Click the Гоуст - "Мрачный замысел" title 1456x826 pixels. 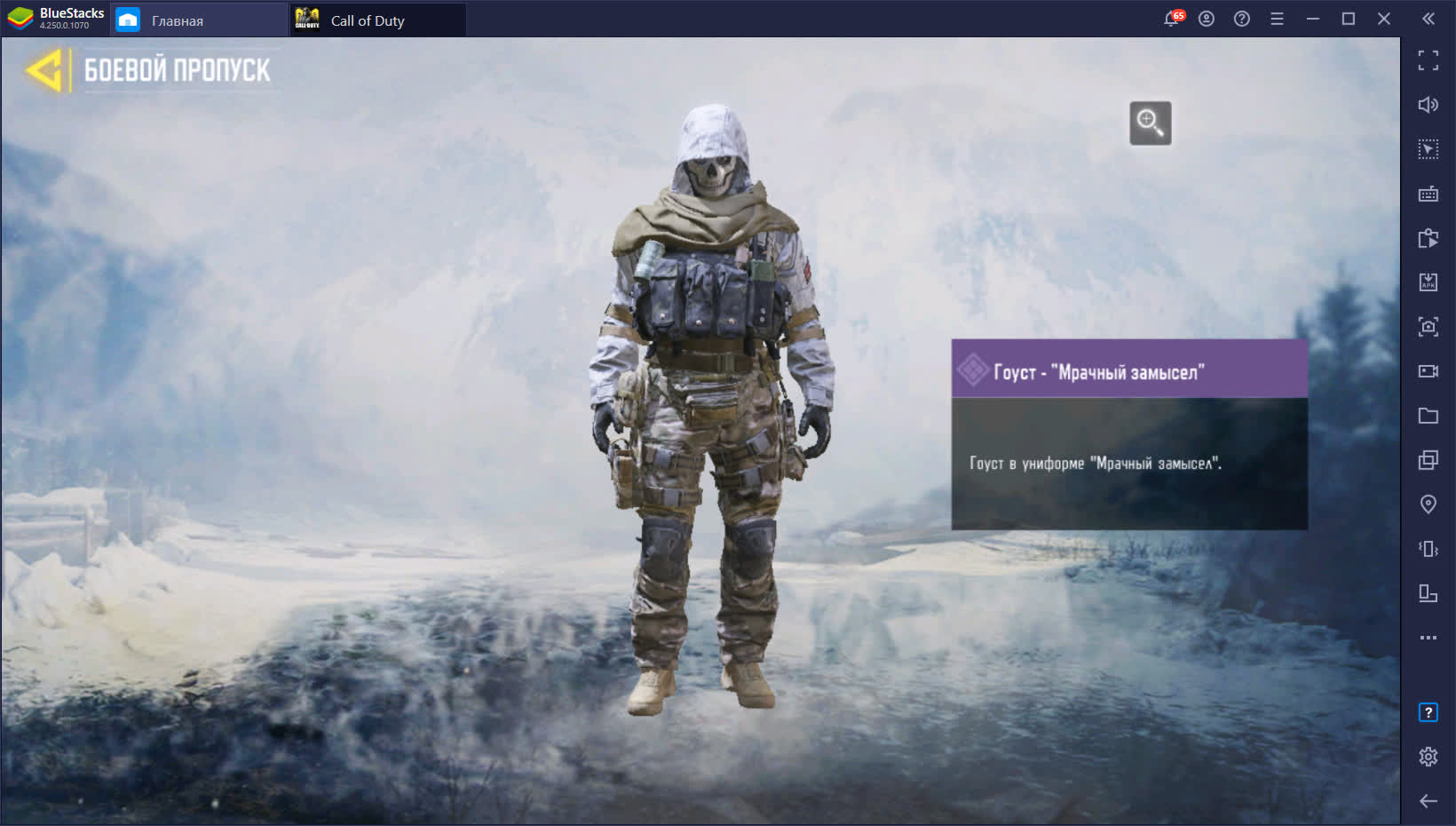coord(1099,372)
